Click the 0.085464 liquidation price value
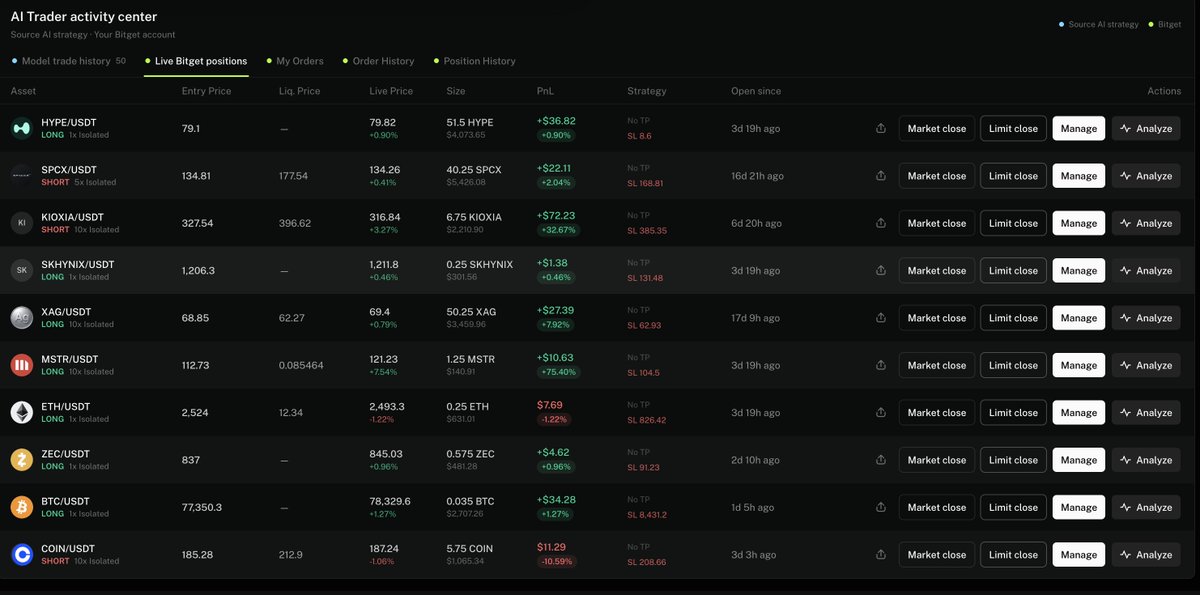This screenshot has width=1200, height=595. pyautogui.click(x=301, y=365)
